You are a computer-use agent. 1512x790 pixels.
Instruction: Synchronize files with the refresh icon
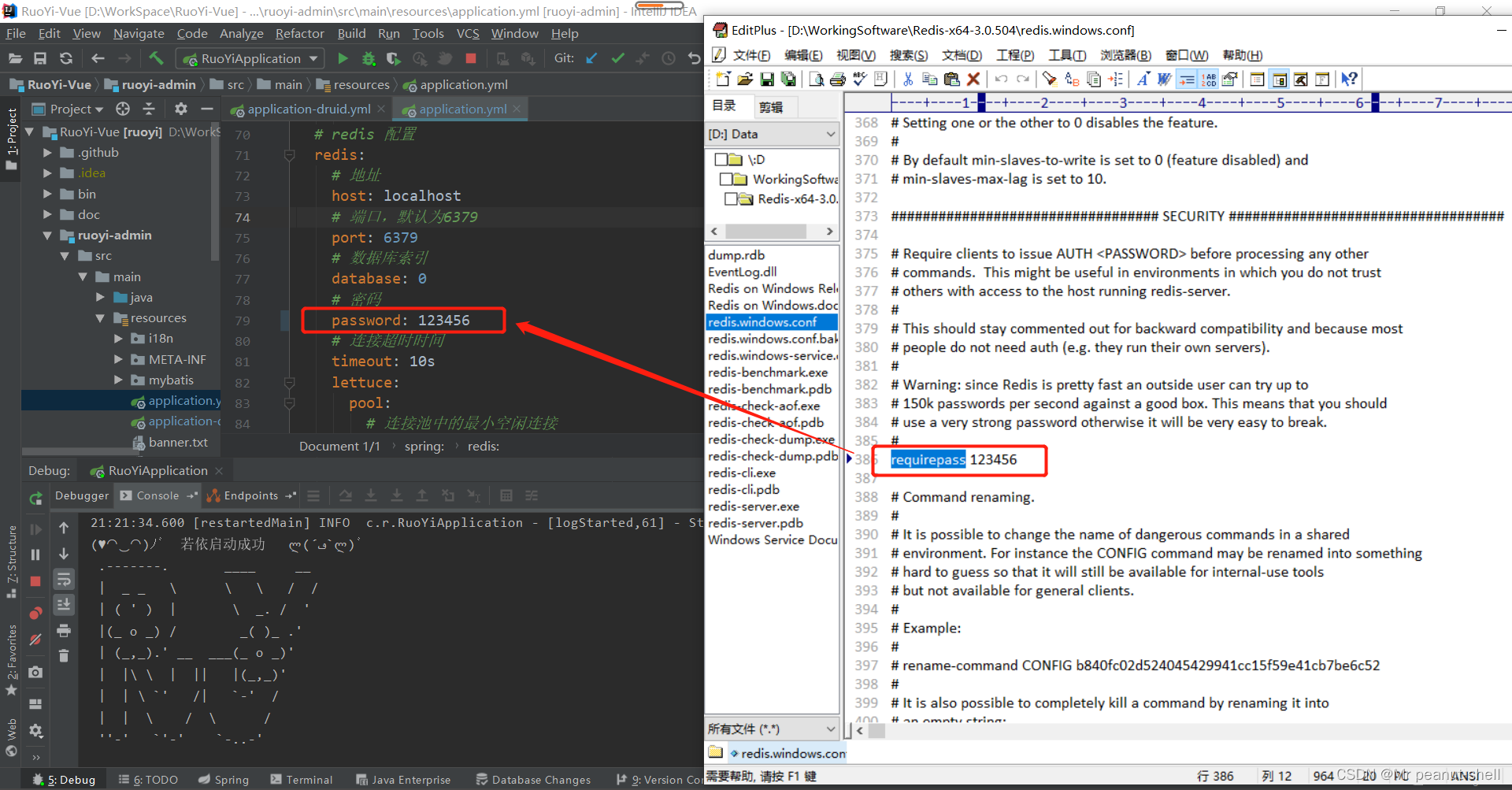click(66, 58)
